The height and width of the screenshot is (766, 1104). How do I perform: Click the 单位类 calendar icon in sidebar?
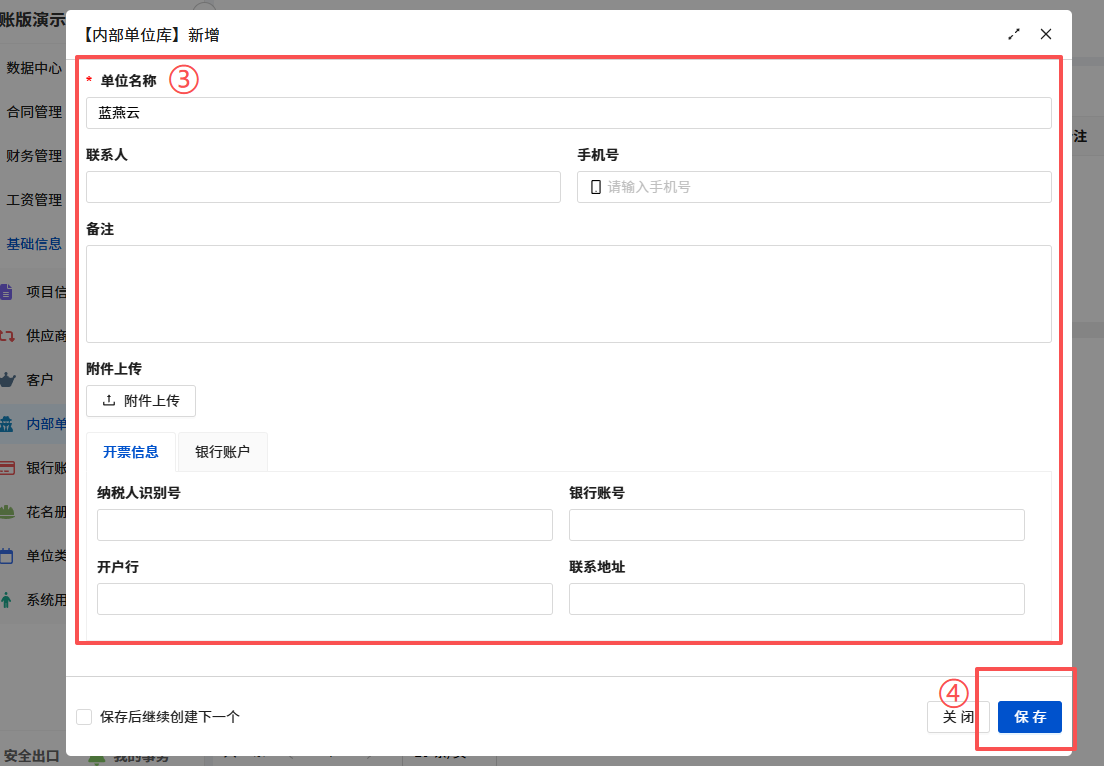pyautogui.click(x=6, y=555)
